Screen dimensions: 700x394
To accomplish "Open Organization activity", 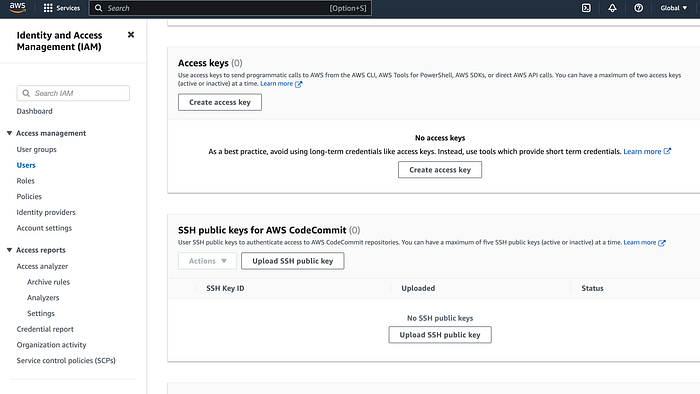I will (x=51, y=345).
